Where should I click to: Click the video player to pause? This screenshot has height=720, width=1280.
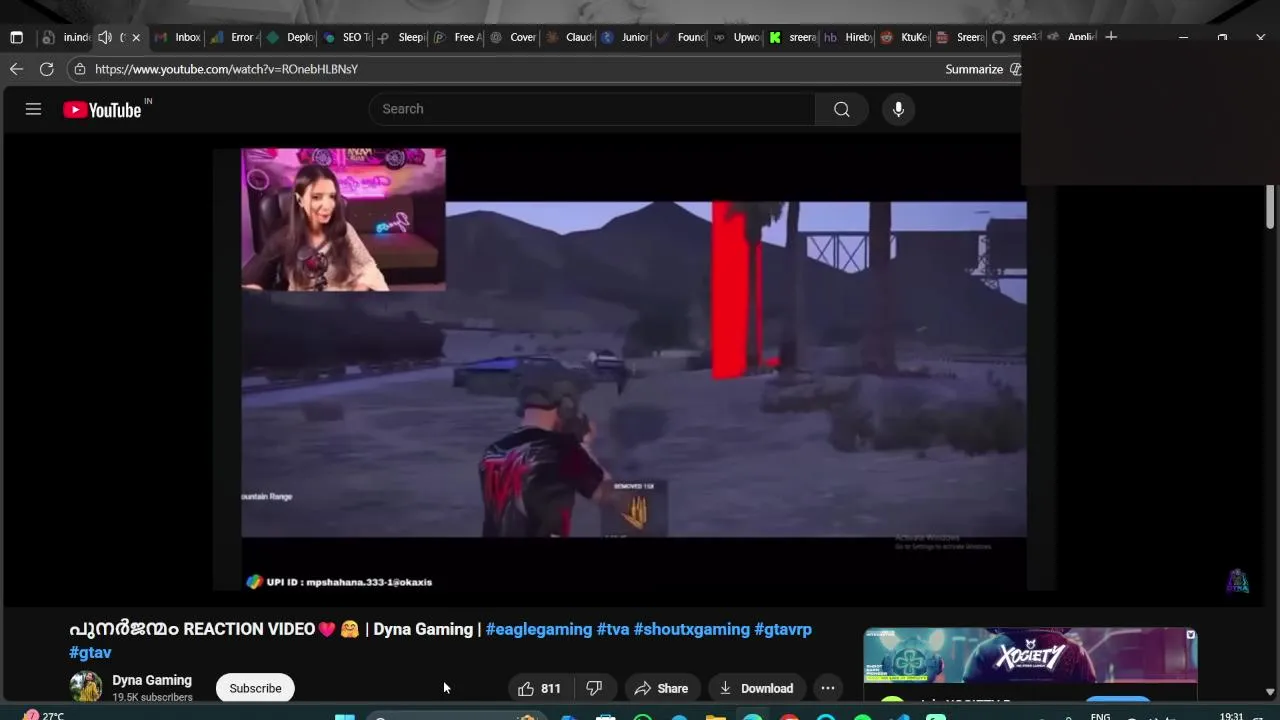[634, 370]
